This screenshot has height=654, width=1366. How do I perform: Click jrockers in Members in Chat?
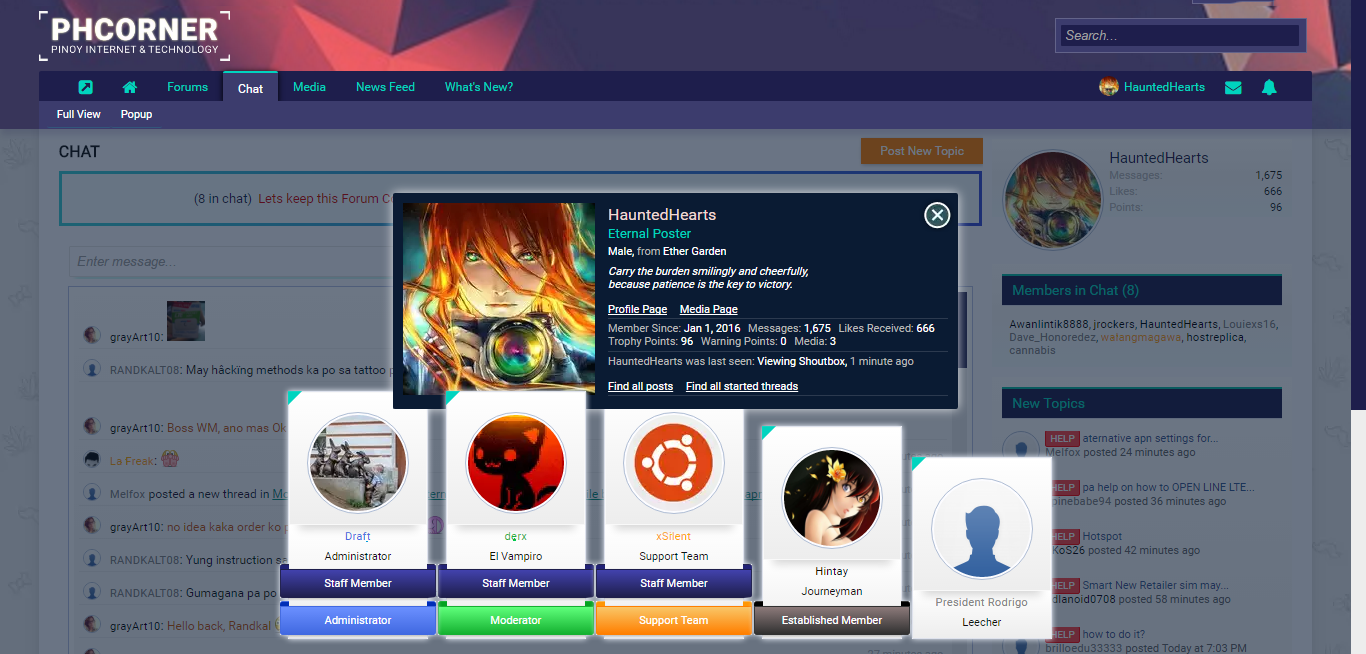pos(1113,324)
